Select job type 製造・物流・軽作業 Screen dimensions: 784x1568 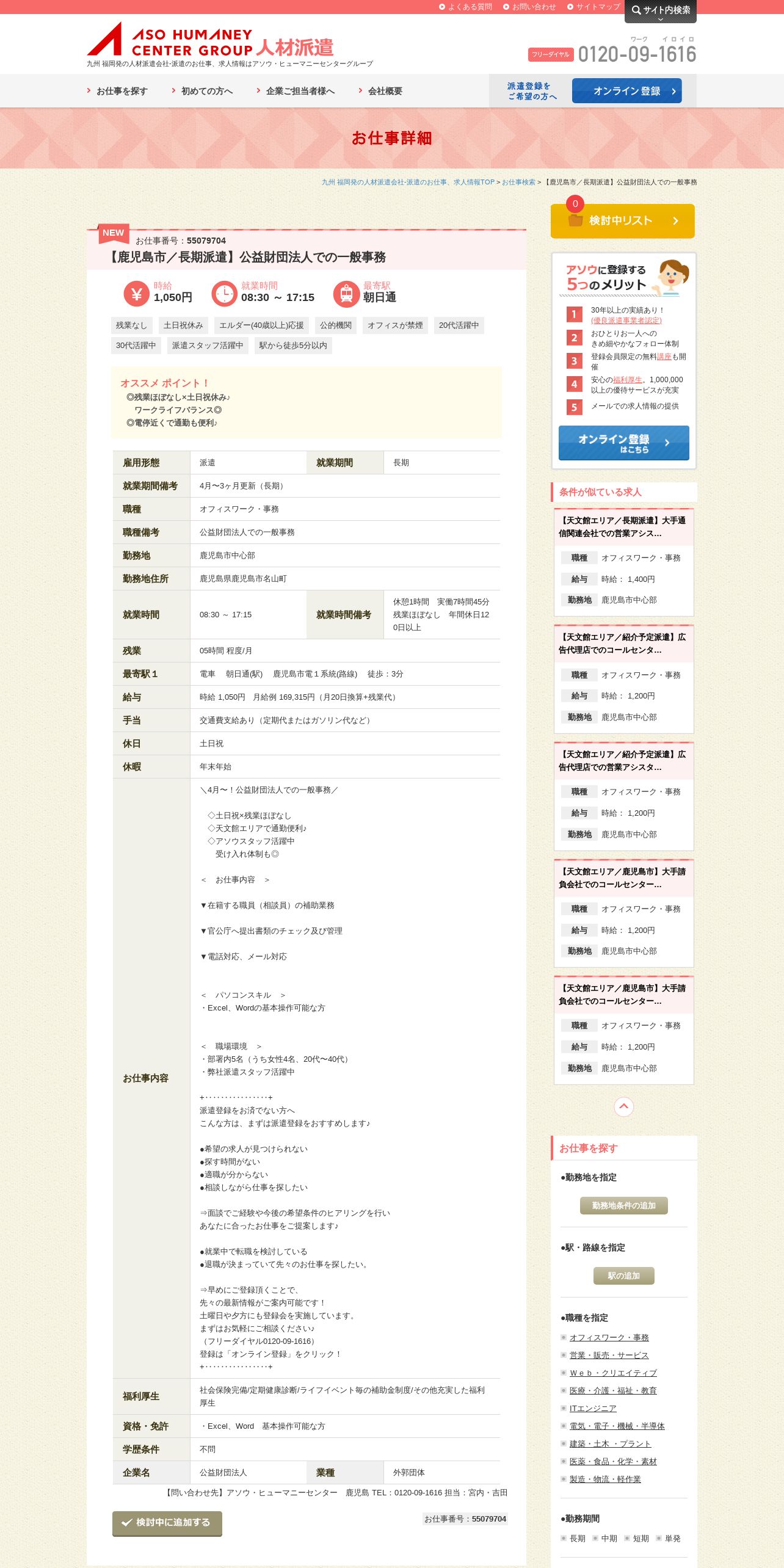coord(605,1479)
